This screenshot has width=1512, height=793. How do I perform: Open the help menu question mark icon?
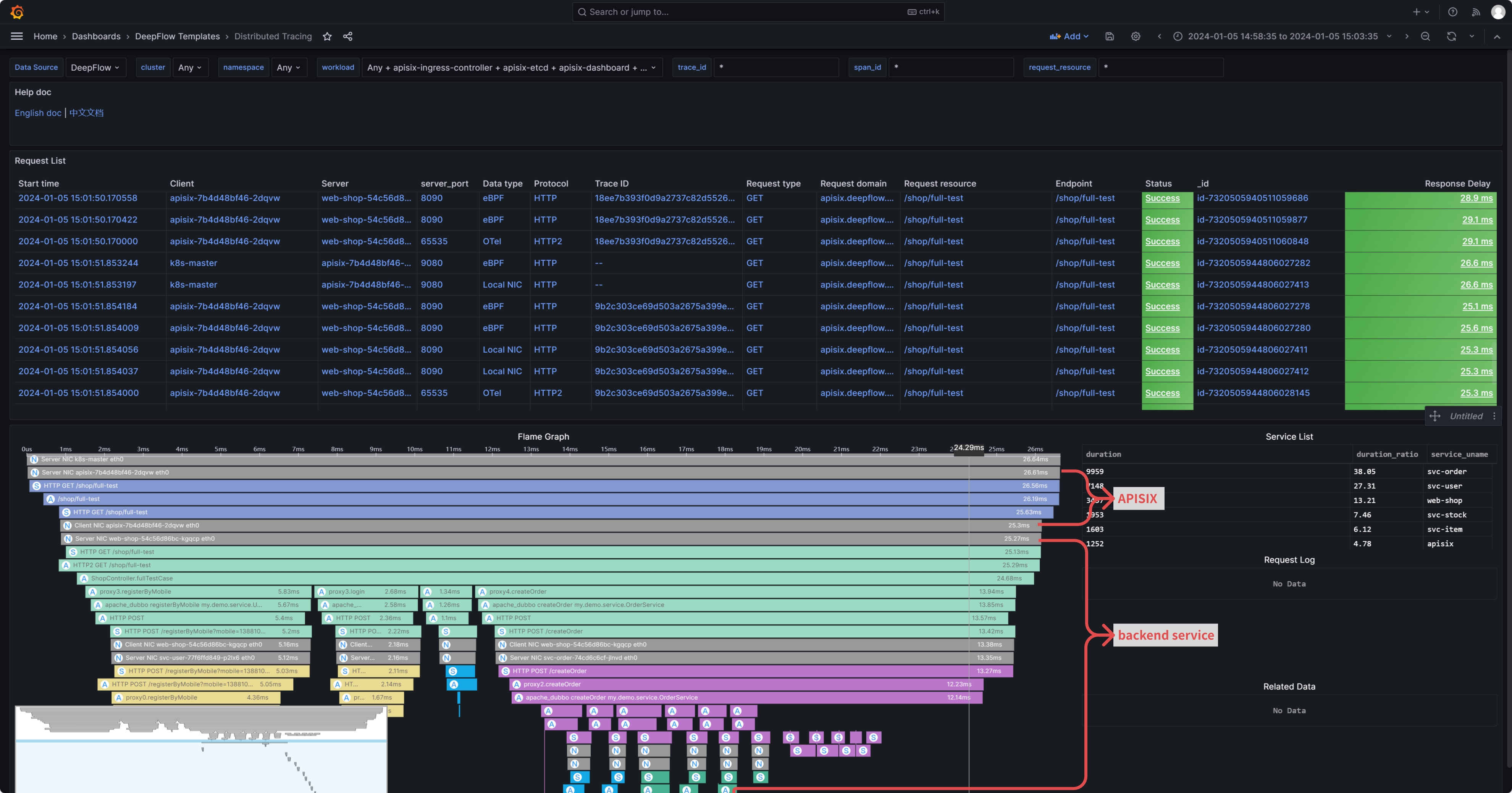[x=1452, y=12]
